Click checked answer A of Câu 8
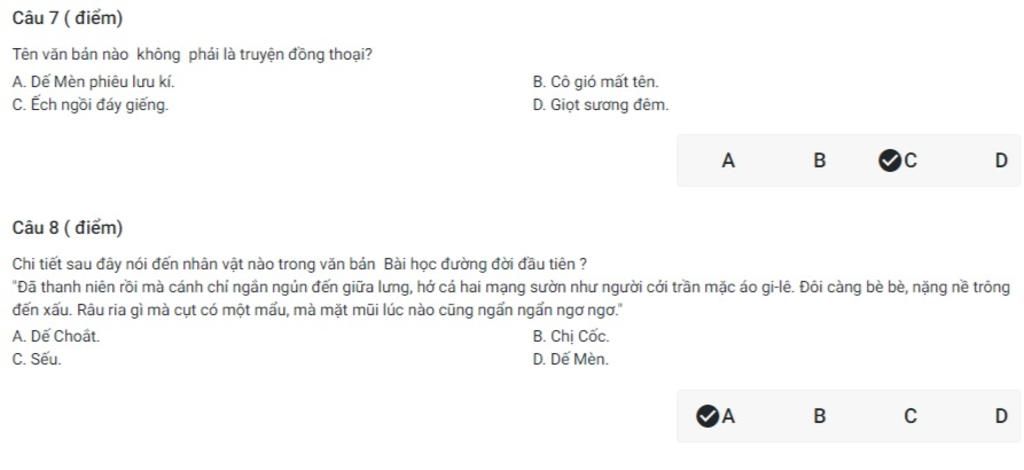Image resolution: width=1024 pixels, height=470 pixels. 716,416
